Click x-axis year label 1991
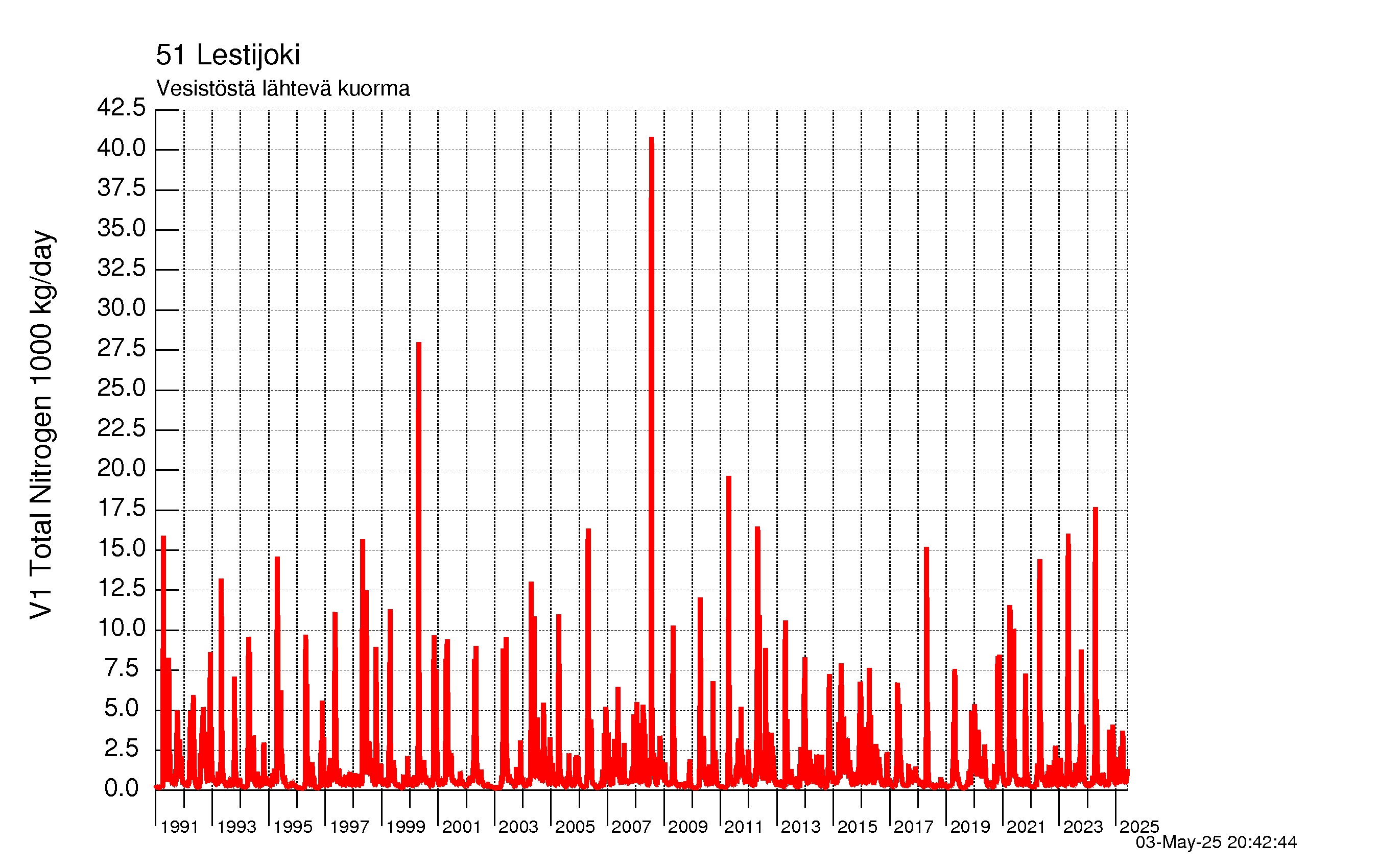 click(179, 827)
